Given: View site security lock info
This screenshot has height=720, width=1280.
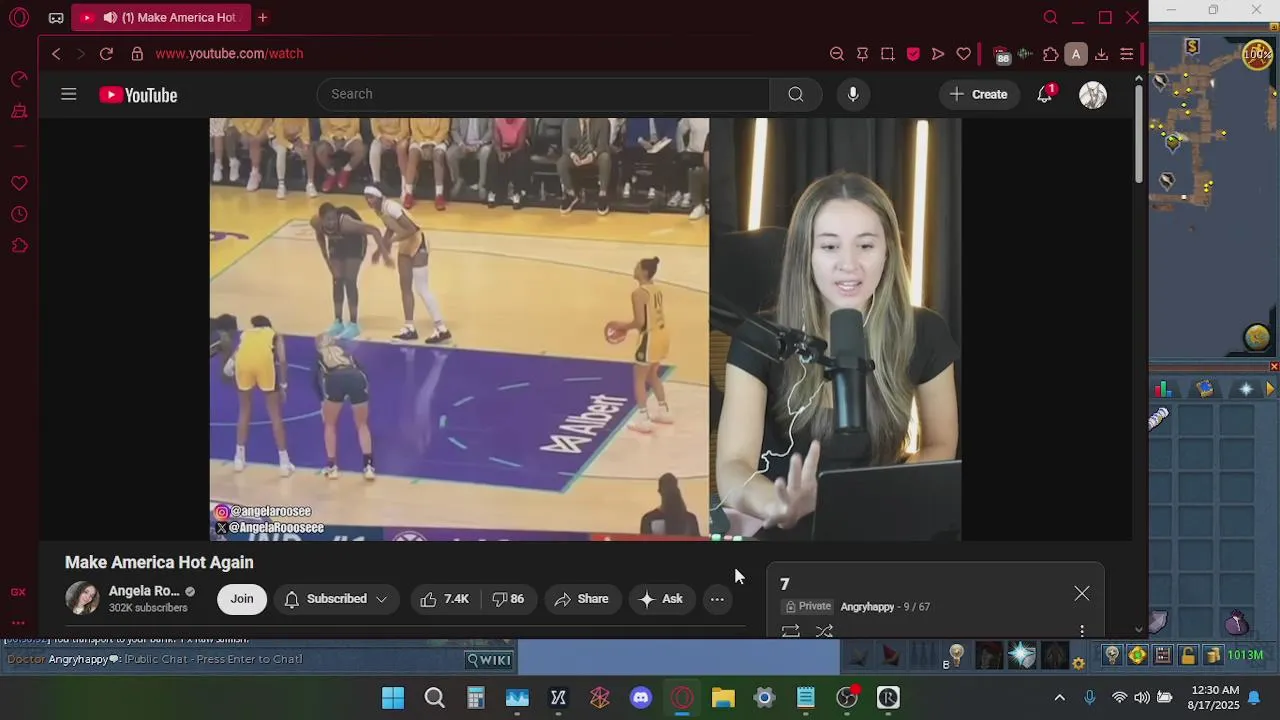Looking at the screenshot, I should (137, 54).
